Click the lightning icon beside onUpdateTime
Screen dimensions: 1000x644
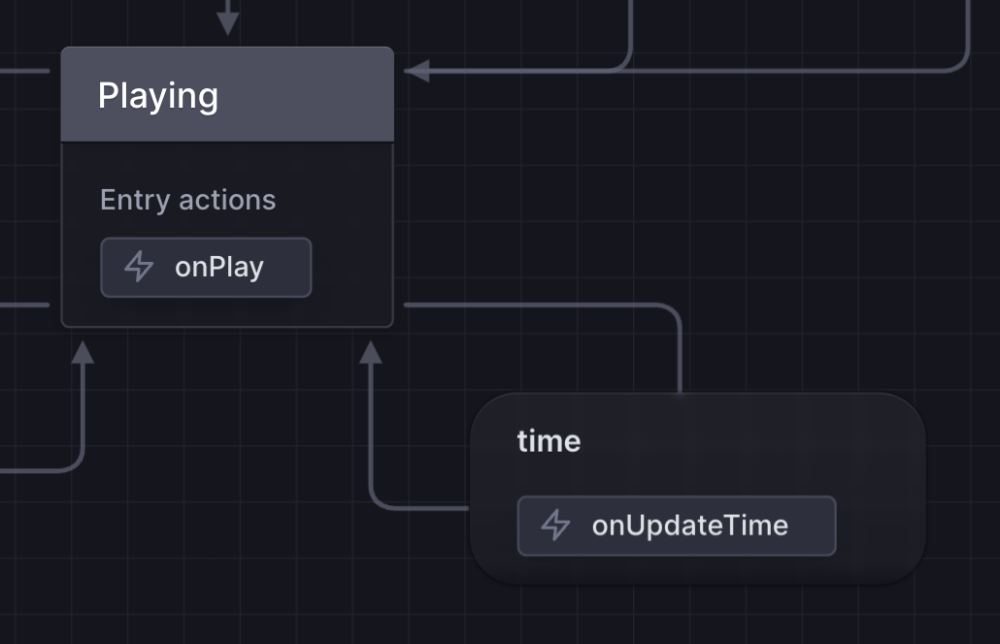click(x=555, y=525)
